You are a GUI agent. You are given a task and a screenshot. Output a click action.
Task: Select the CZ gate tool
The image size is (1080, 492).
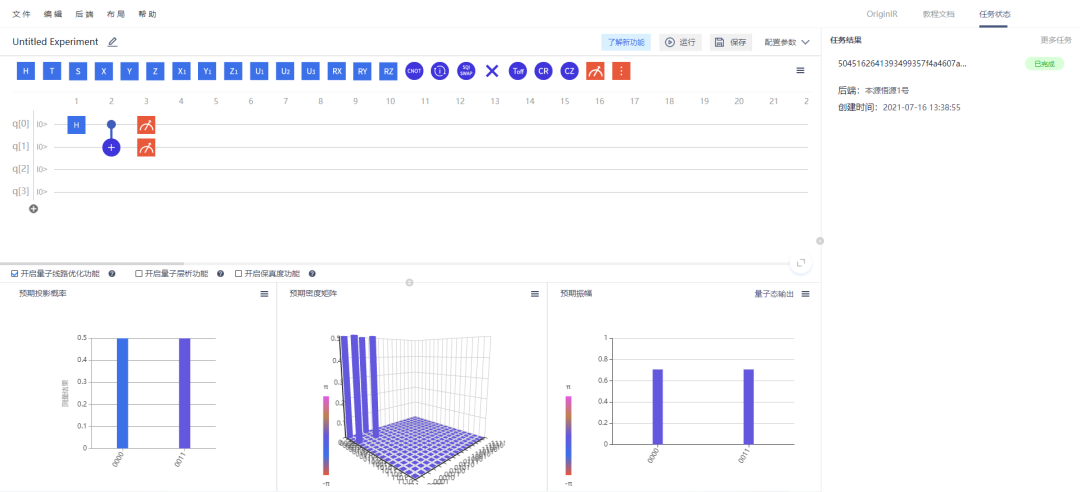(x=569, y=71)
